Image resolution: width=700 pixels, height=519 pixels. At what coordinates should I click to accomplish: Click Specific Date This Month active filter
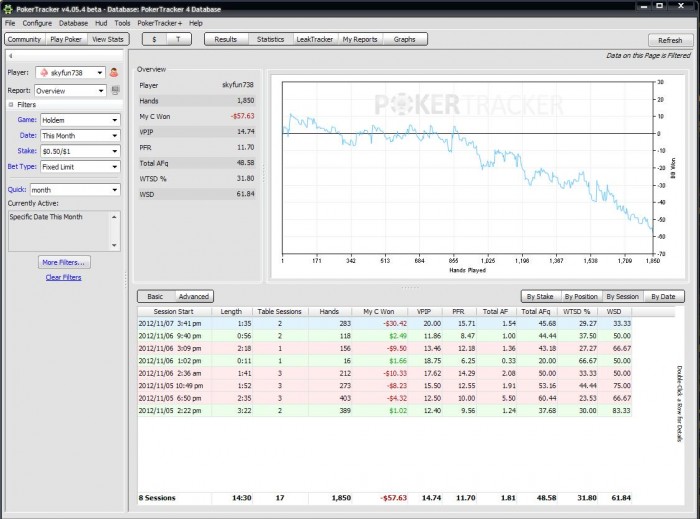[46, 217]
